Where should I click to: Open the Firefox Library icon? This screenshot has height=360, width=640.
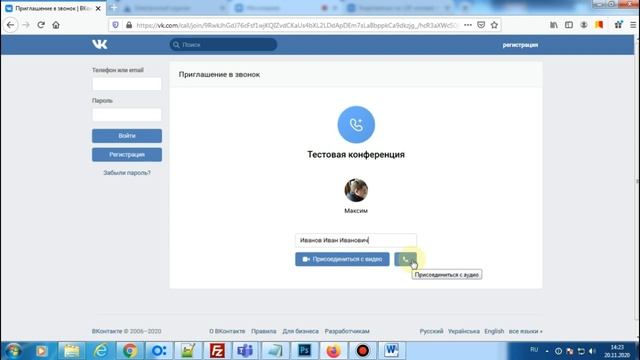point(554,25)
